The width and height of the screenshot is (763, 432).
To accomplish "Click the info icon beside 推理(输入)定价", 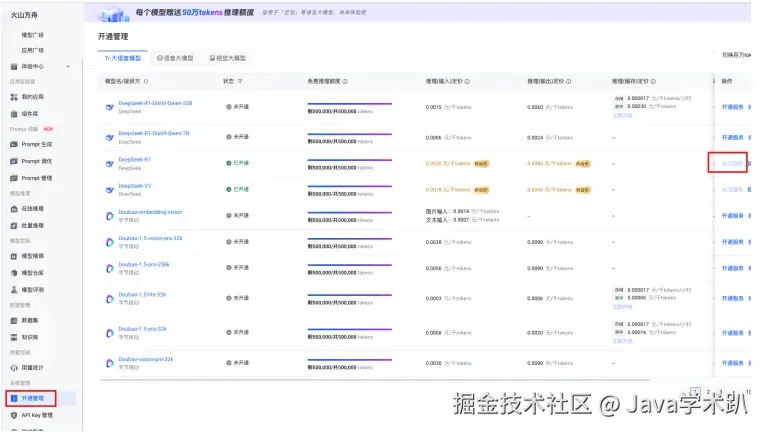I will tap(467, 81).
